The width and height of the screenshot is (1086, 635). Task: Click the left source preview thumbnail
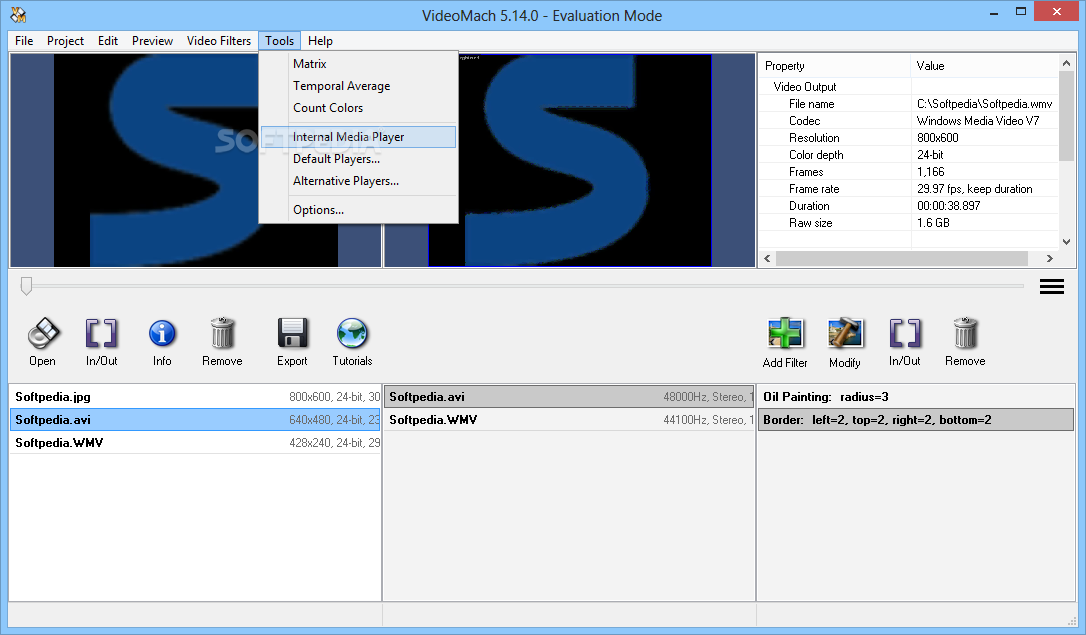pos(195,160)
